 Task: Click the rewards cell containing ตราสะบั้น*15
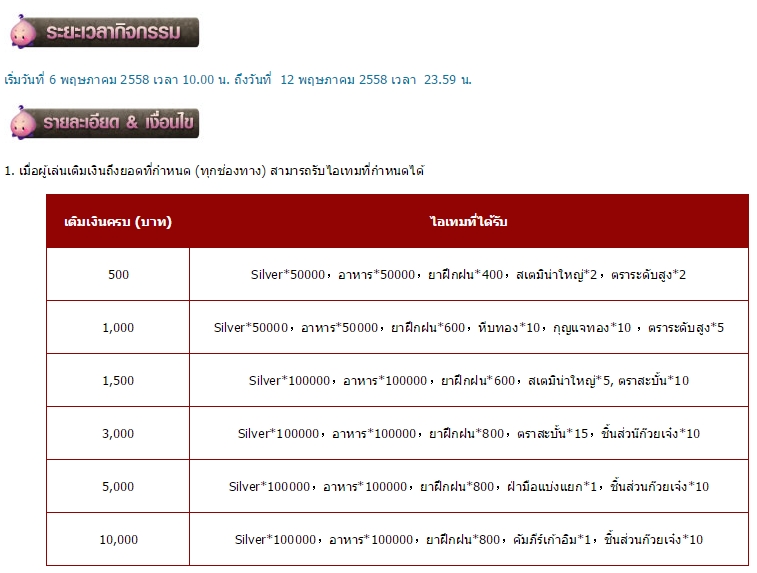[x=469, y=433]
